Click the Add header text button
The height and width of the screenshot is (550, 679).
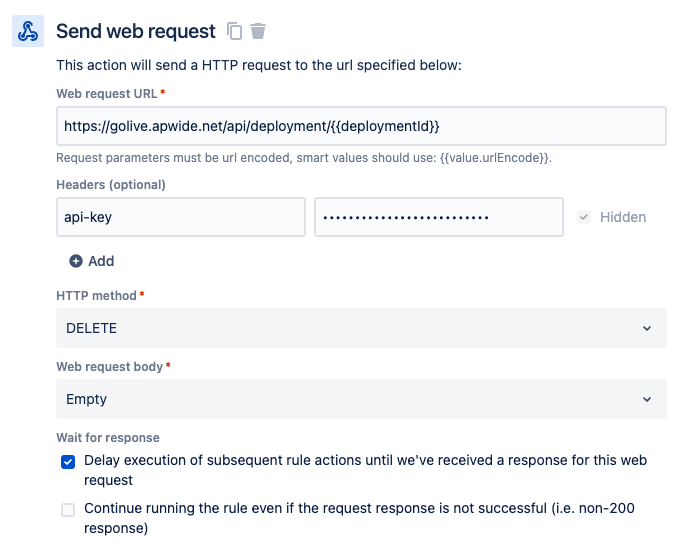coord(101,261)
